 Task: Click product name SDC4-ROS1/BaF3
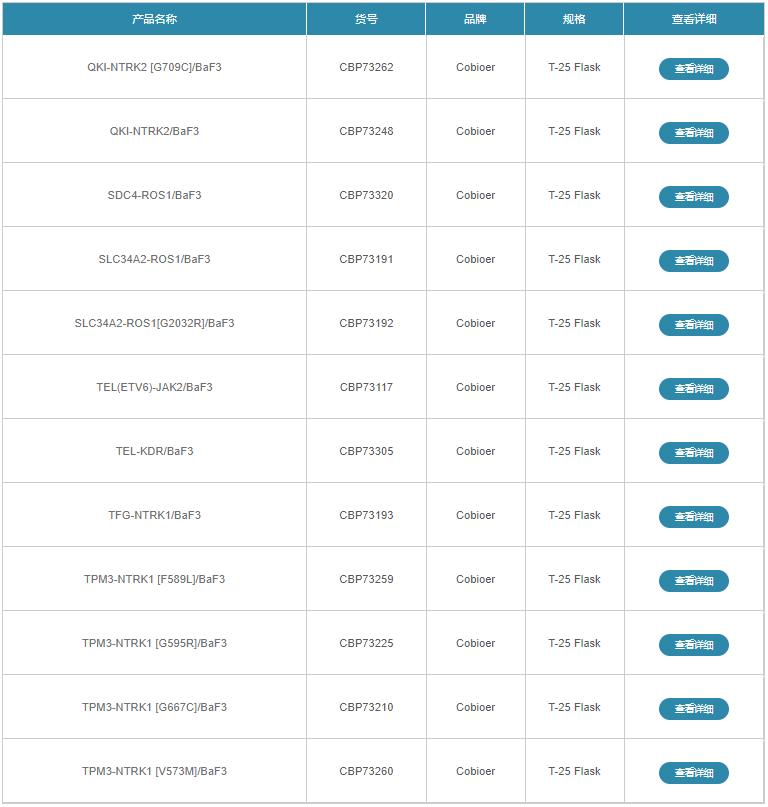(x=154, y=195)
